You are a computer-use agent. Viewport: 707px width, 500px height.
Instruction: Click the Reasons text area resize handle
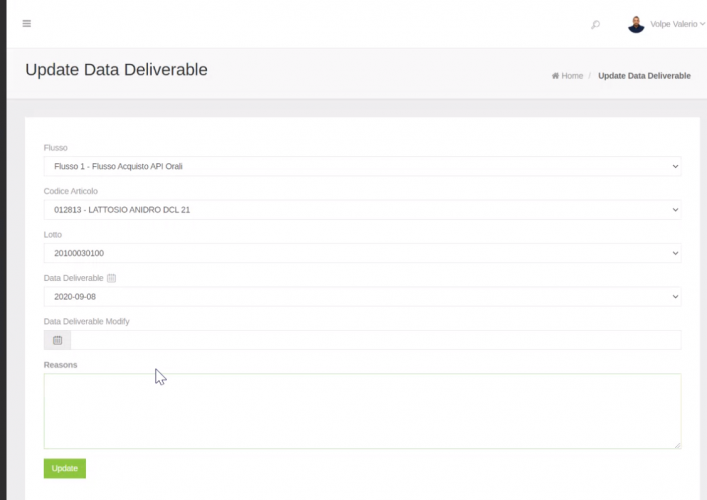click(x=677, y=445)
